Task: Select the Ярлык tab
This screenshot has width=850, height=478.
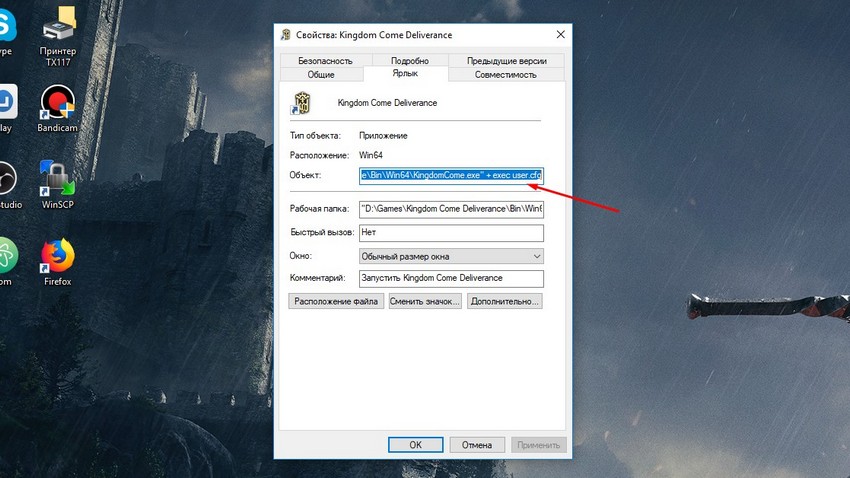Action: pos(405,73)
